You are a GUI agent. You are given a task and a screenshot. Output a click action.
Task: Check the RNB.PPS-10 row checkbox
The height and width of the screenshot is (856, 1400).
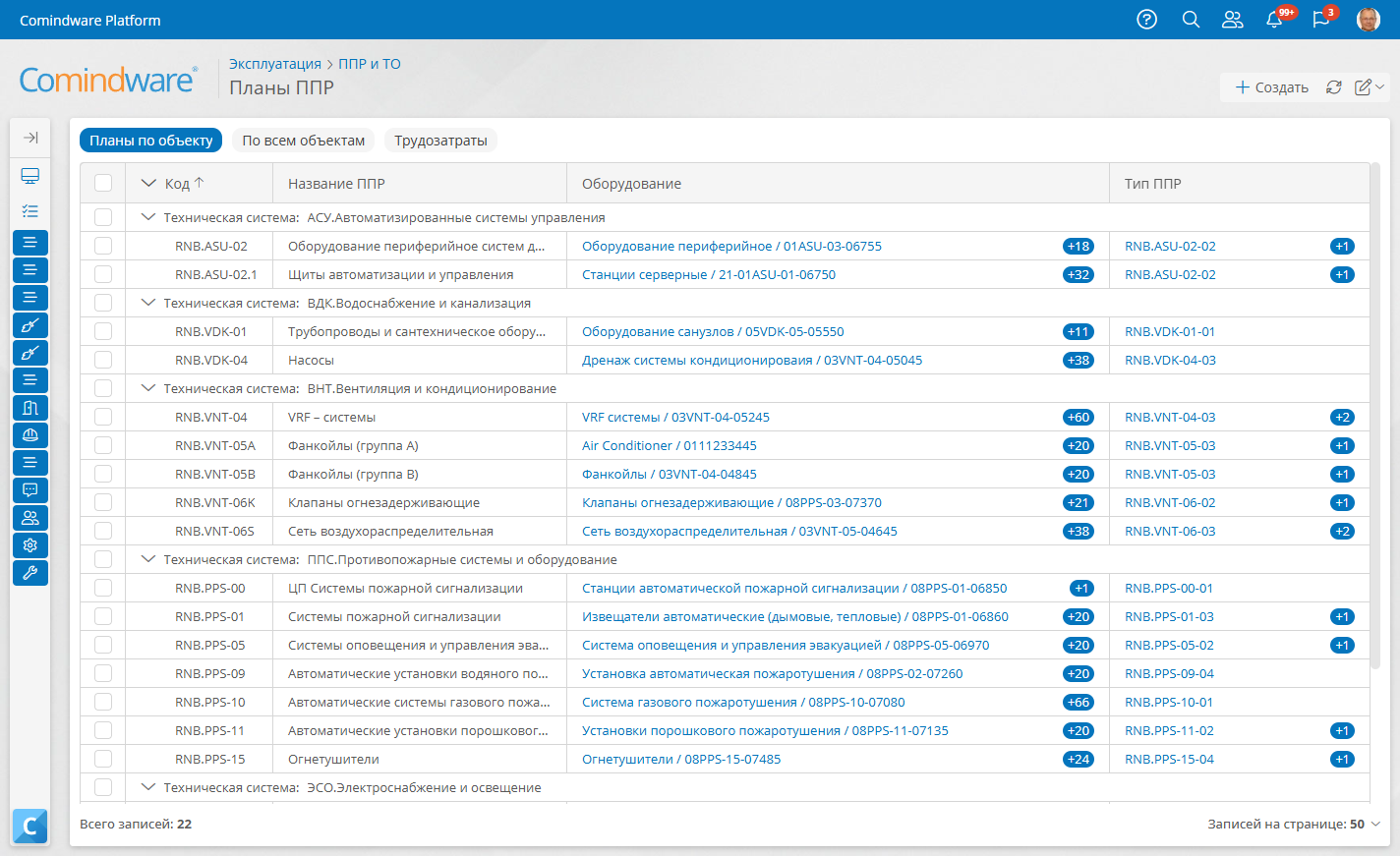103,703
